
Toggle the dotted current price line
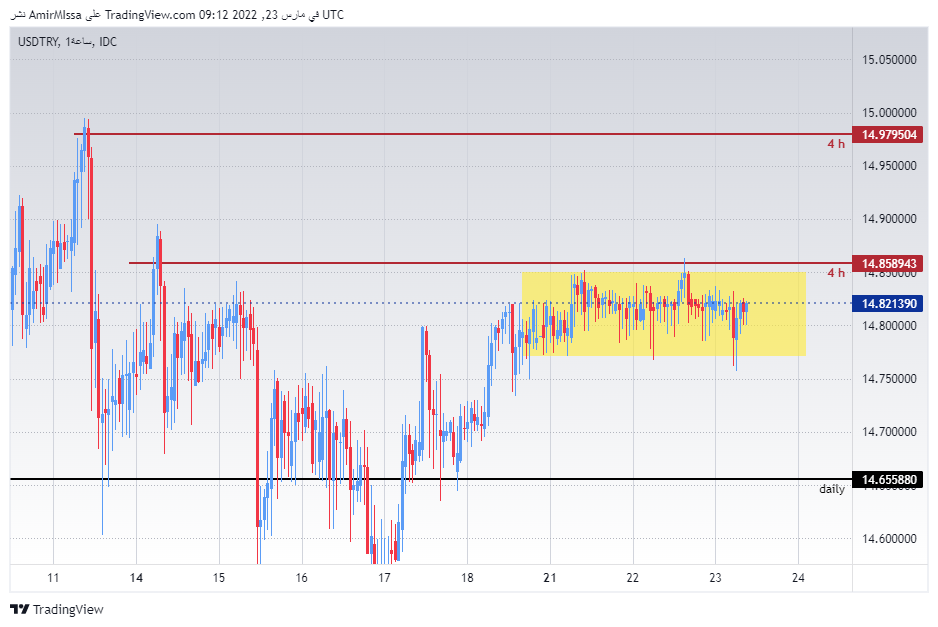tap(450, 303)
